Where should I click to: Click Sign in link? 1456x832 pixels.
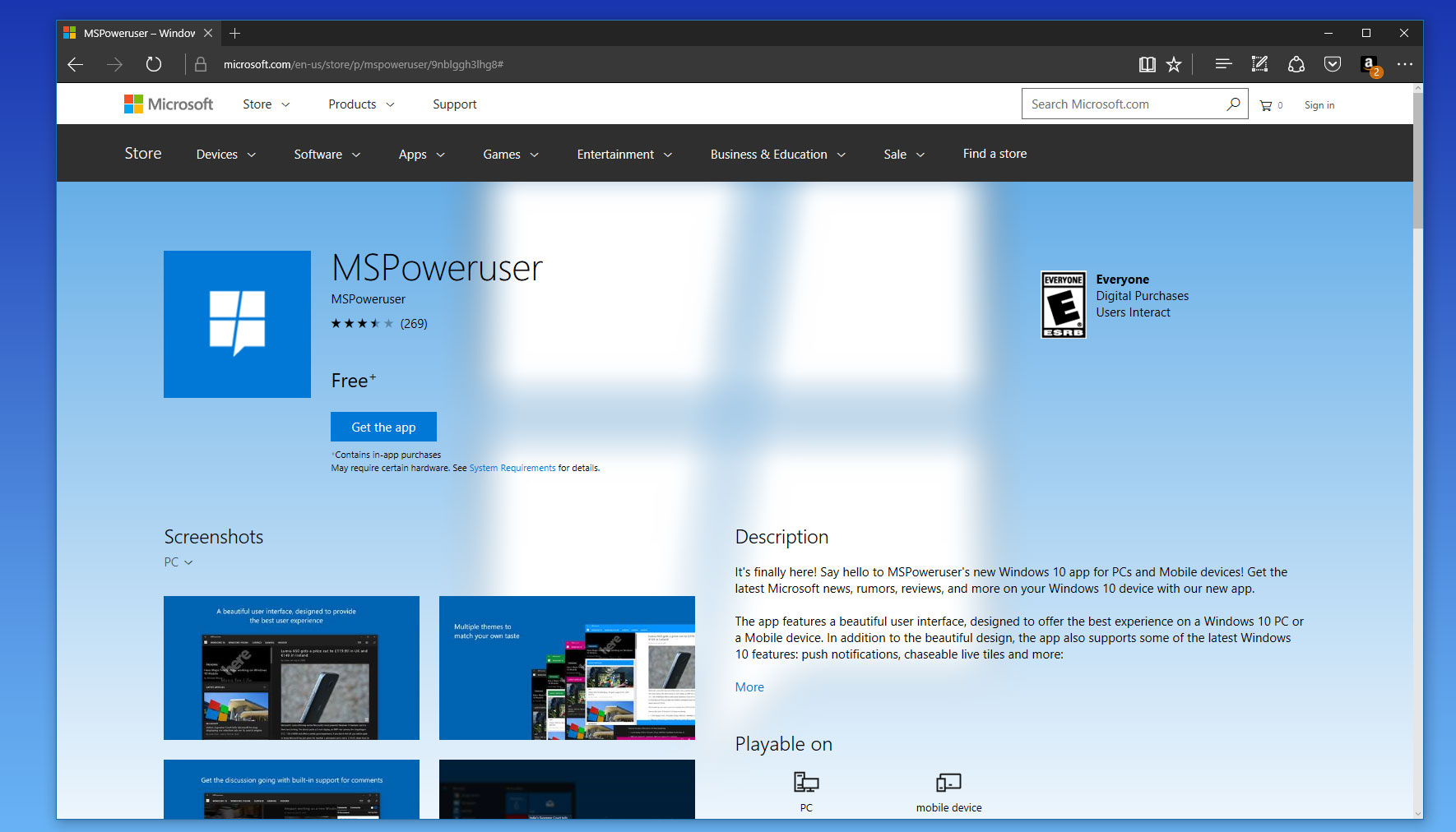(1319, 105)
